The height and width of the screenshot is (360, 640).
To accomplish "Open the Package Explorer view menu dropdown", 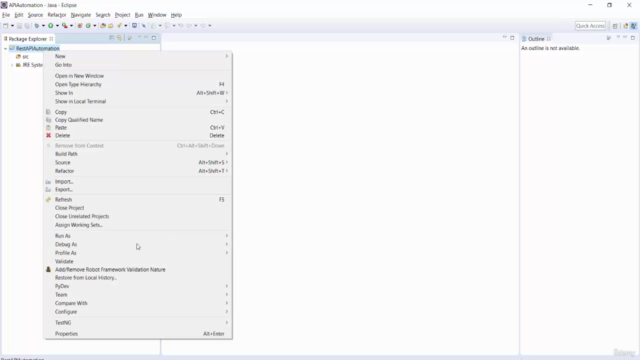I will pyautogui.click(x=139, y=38).
